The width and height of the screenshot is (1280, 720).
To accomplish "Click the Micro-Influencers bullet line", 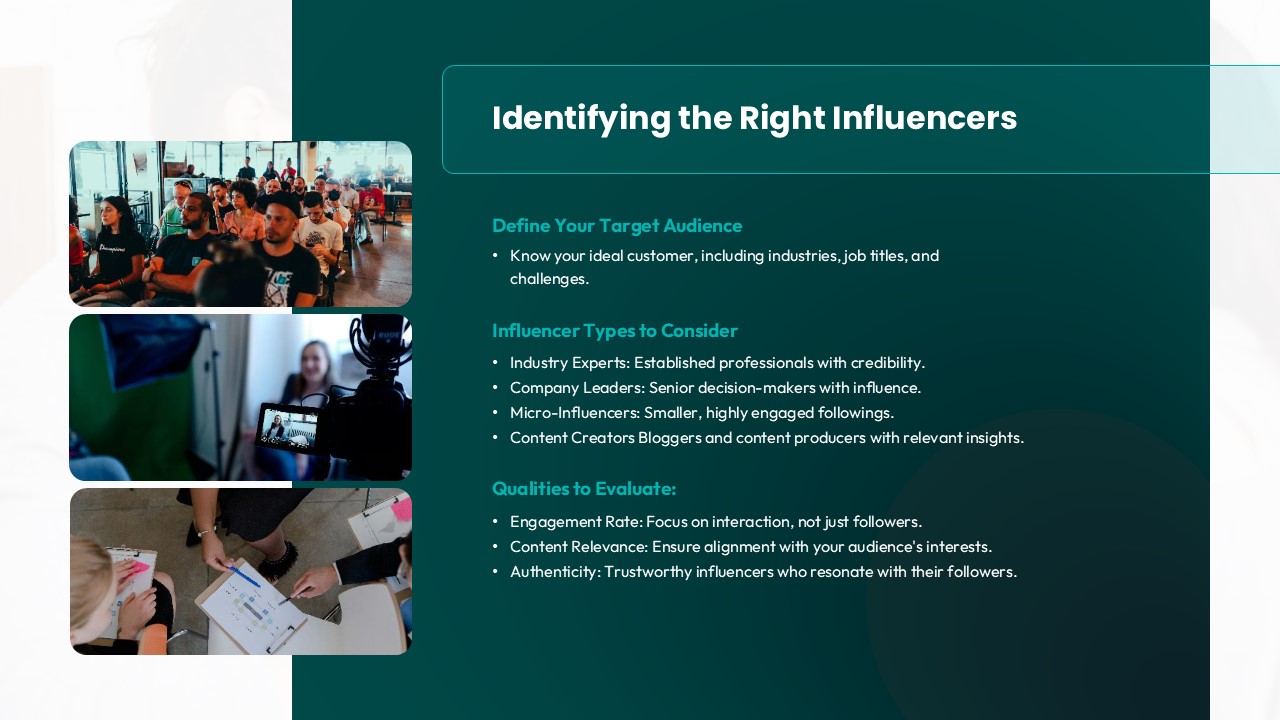I will [702, 413].
